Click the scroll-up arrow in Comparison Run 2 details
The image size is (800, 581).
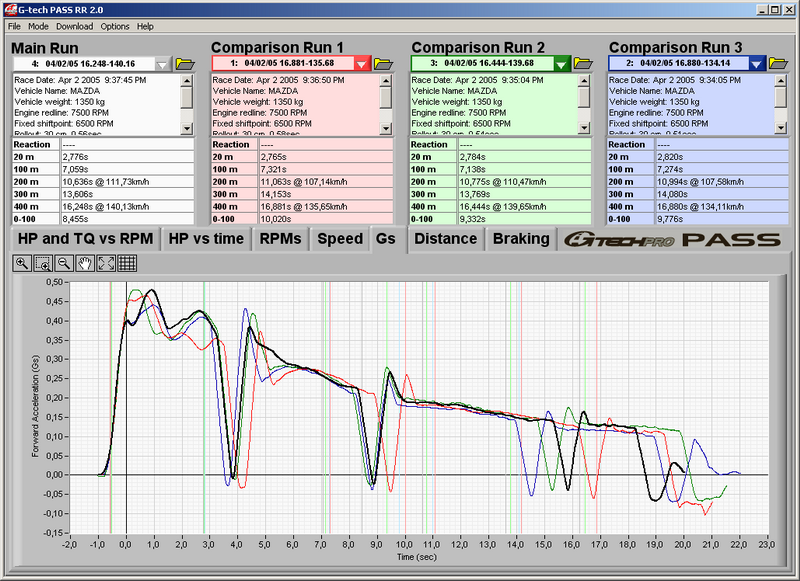pyautogui.click(x=584, y=81)
